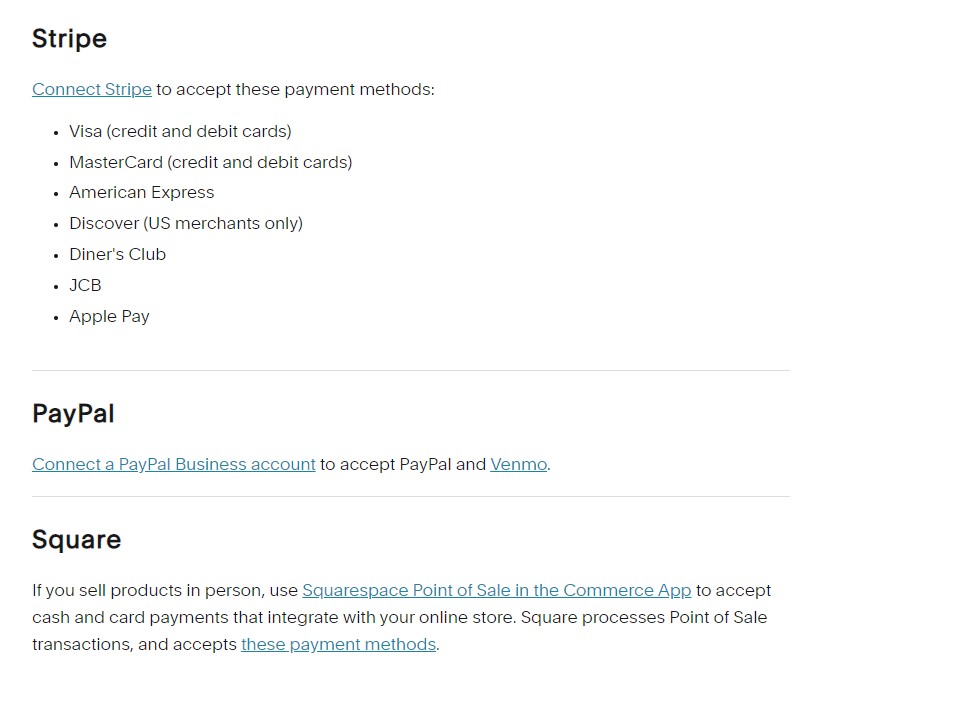Click the "to accept PayPal and" text
The image size is (958, 704).
pos(402,464)
